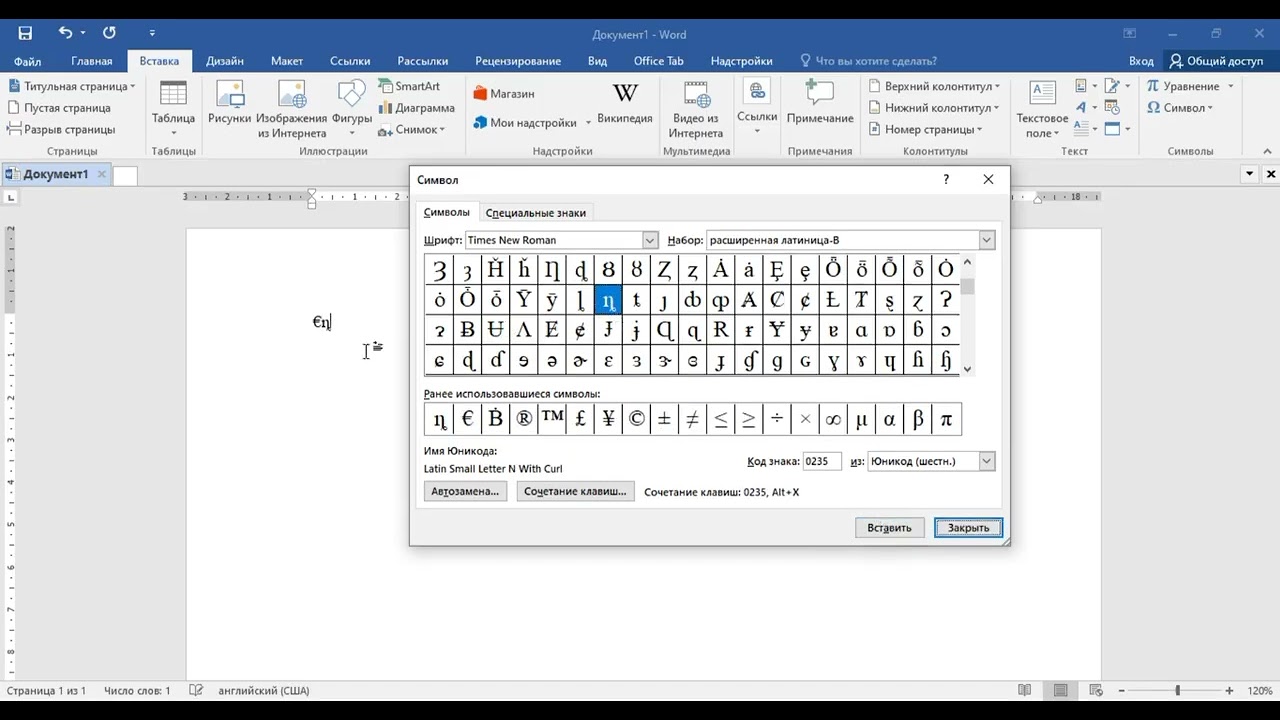The image size is (1280, 720).
Task: Close the Symbol dialog with X
Action: (988, 180)
